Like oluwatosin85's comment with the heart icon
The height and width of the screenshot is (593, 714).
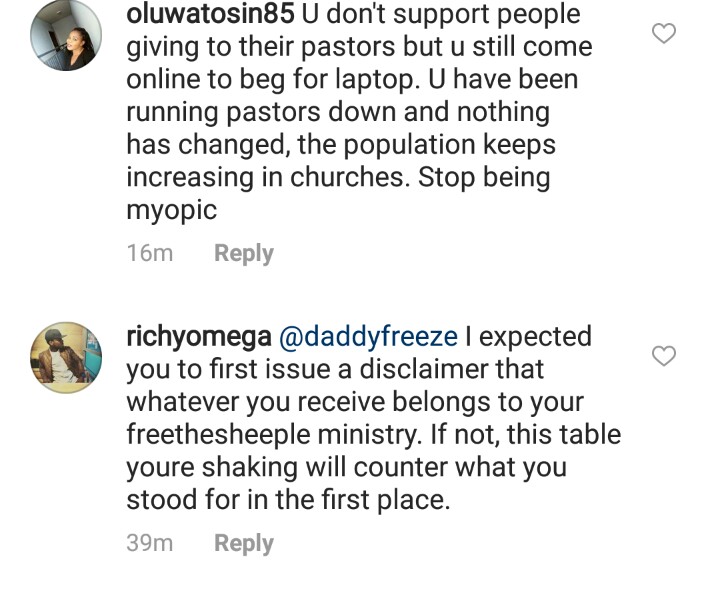663,34
